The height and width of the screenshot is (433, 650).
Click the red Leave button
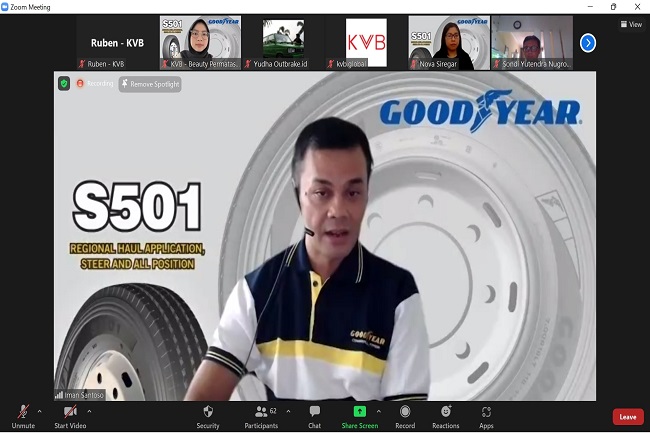coord(628,417)
